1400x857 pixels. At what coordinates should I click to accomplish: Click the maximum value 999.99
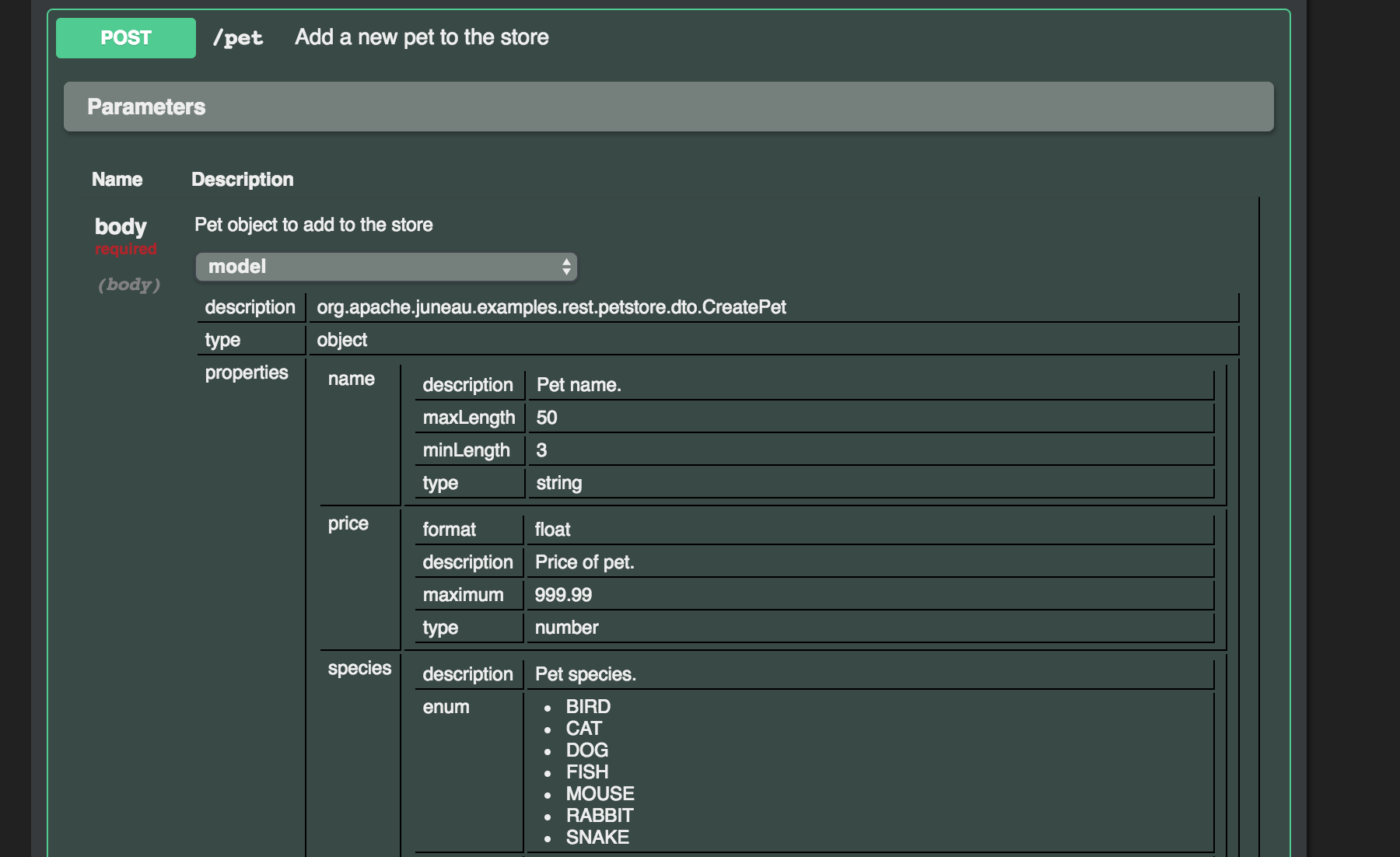click(x=563, y=595)
